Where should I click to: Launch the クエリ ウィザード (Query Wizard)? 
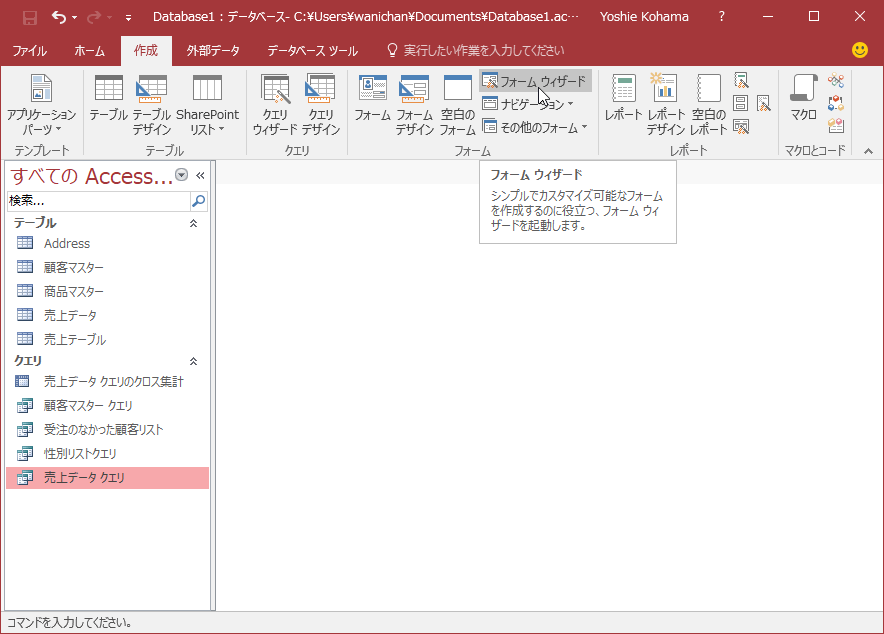275,105
